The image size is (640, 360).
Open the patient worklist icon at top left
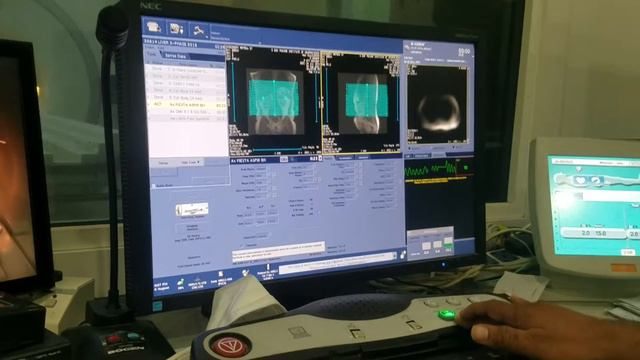pos(154,27)
